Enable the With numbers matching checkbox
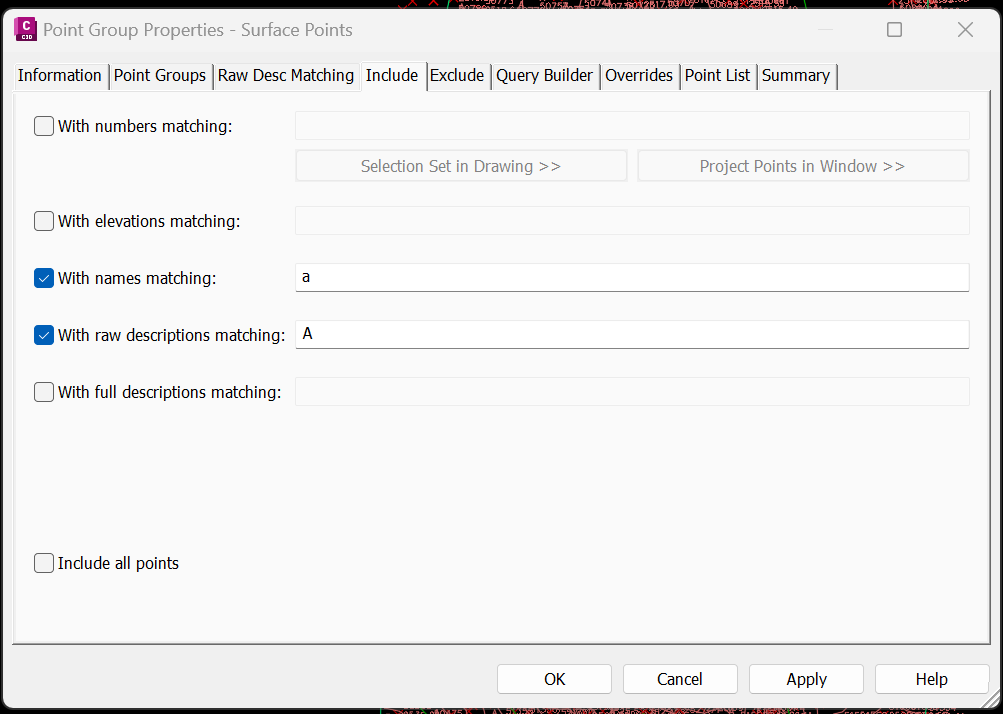 [x=44, y=126]
